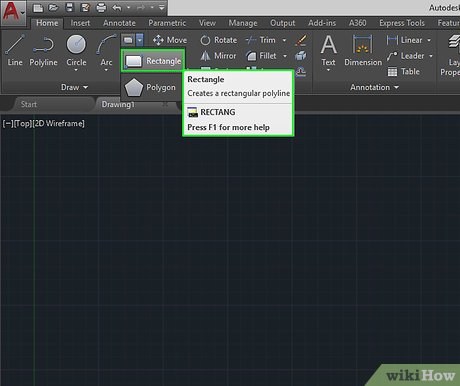Expand the Circle options dropdown

pos(76,70)
